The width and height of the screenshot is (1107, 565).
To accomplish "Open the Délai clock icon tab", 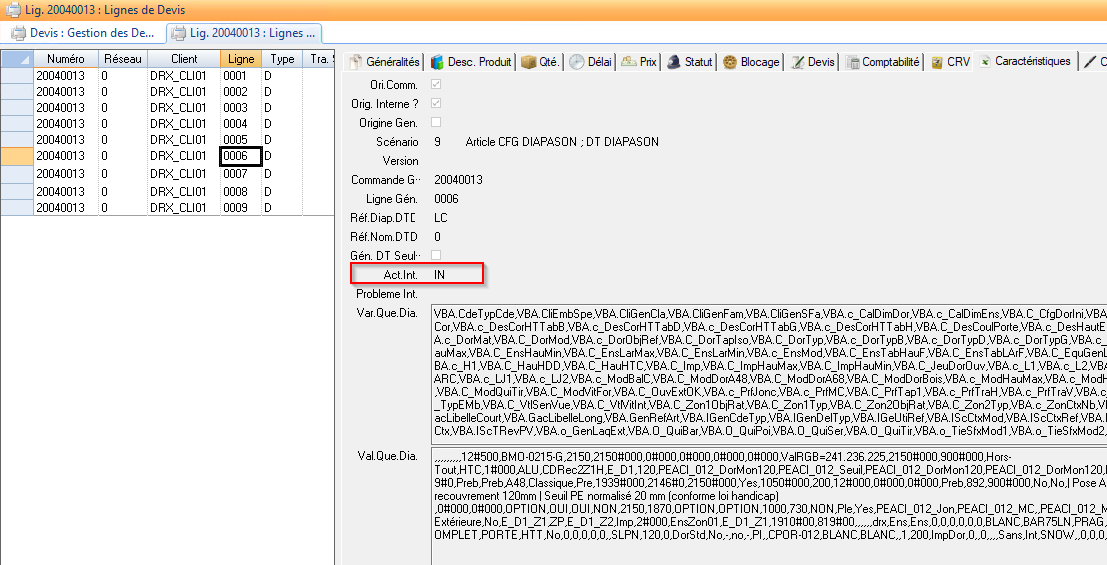I will tap(577, 62).
